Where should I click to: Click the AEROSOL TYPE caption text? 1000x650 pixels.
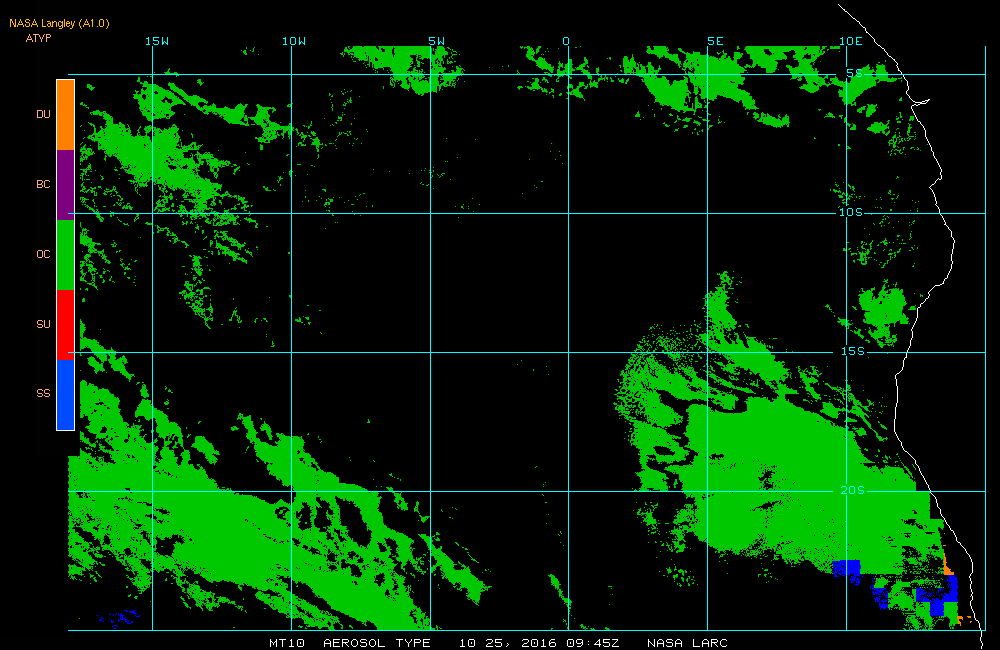tap(377, 643)
